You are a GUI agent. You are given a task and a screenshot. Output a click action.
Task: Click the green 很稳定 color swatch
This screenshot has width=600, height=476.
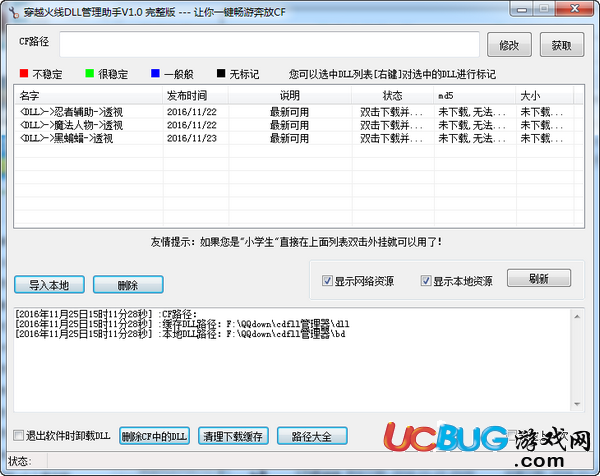click(90, 73)
